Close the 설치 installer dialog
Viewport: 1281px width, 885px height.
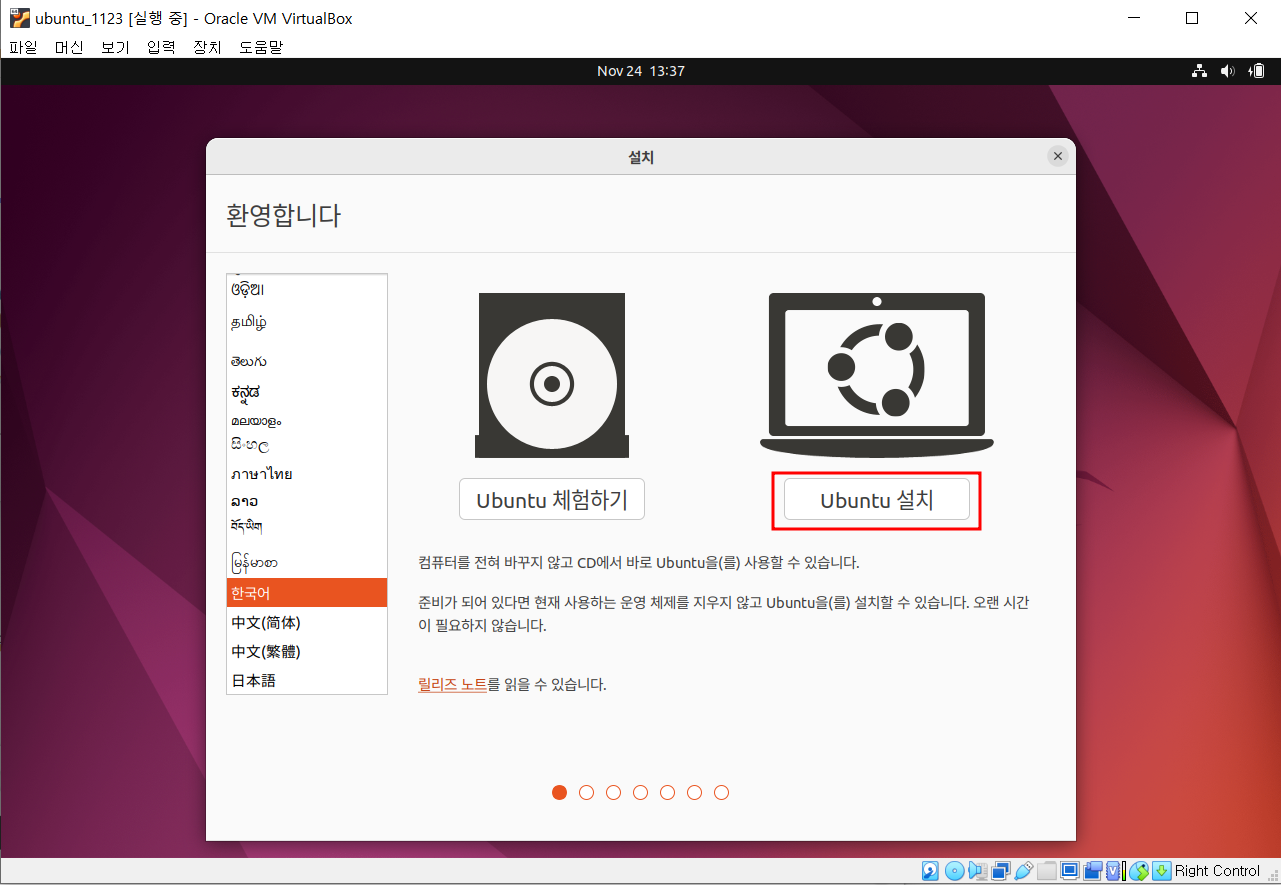point(1057,156)
